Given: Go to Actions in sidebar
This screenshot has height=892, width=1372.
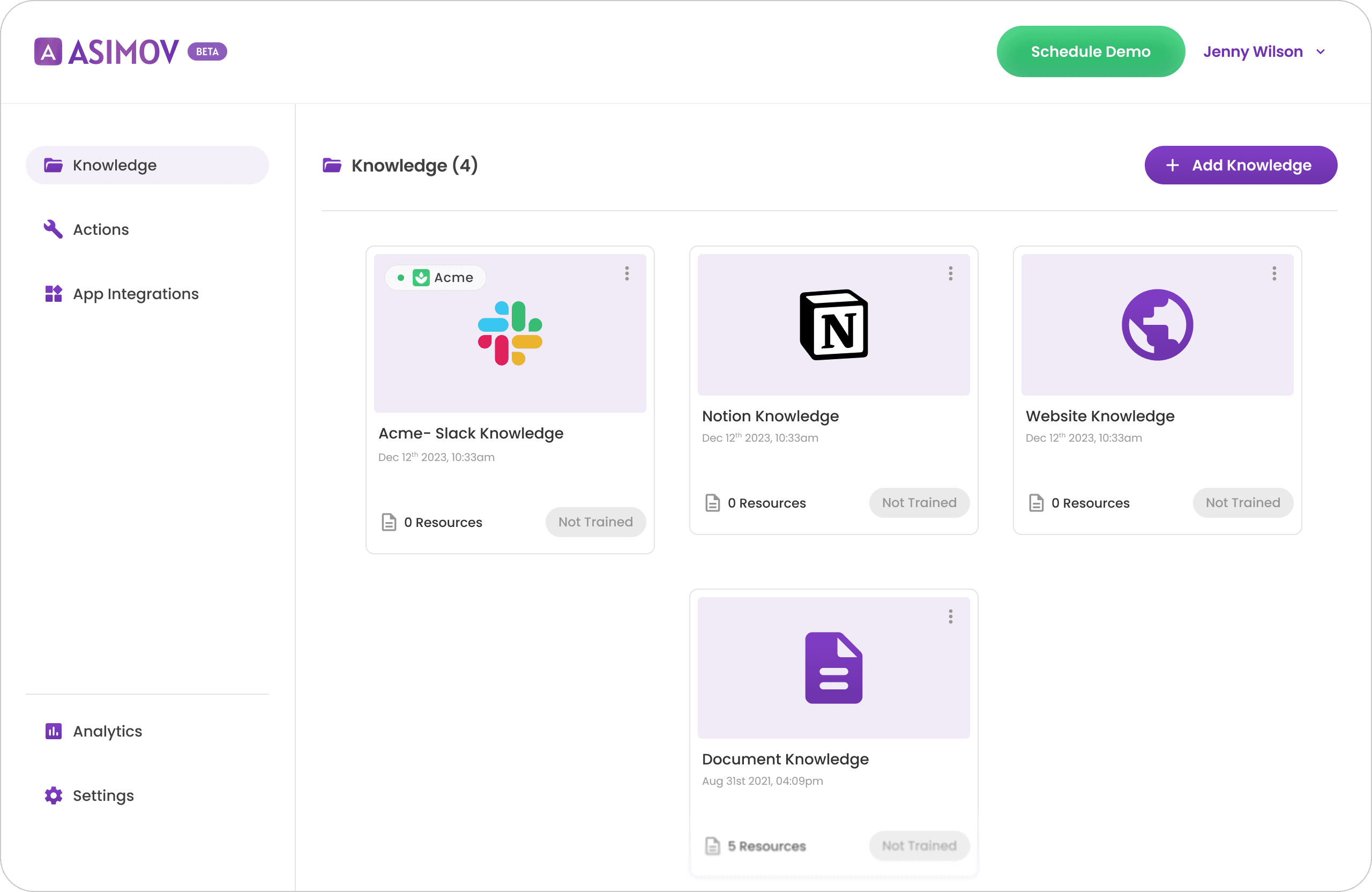Looking at the screenshot, I should 101,229.
